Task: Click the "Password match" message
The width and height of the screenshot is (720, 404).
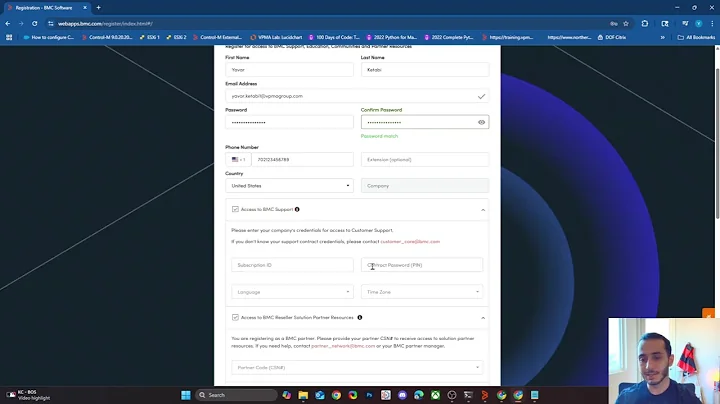Action: [x=379, y=136]
